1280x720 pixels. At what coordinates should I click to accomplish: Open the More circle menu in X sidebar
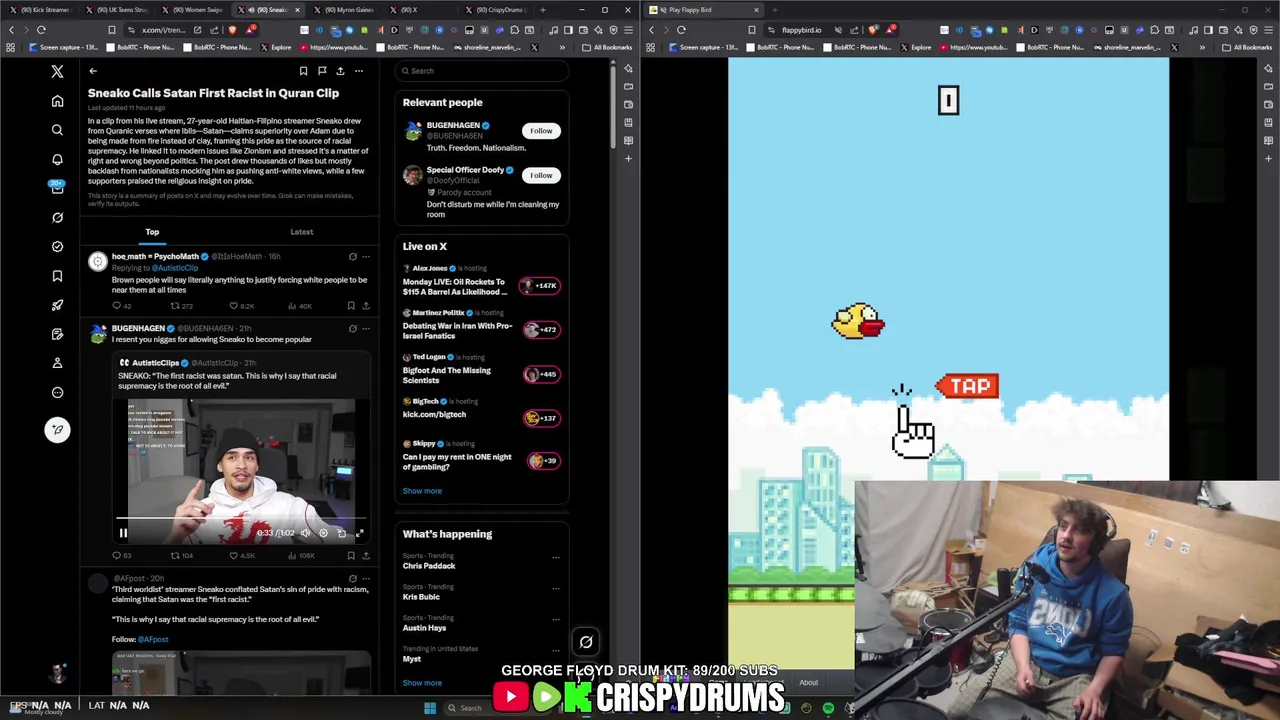57,392
